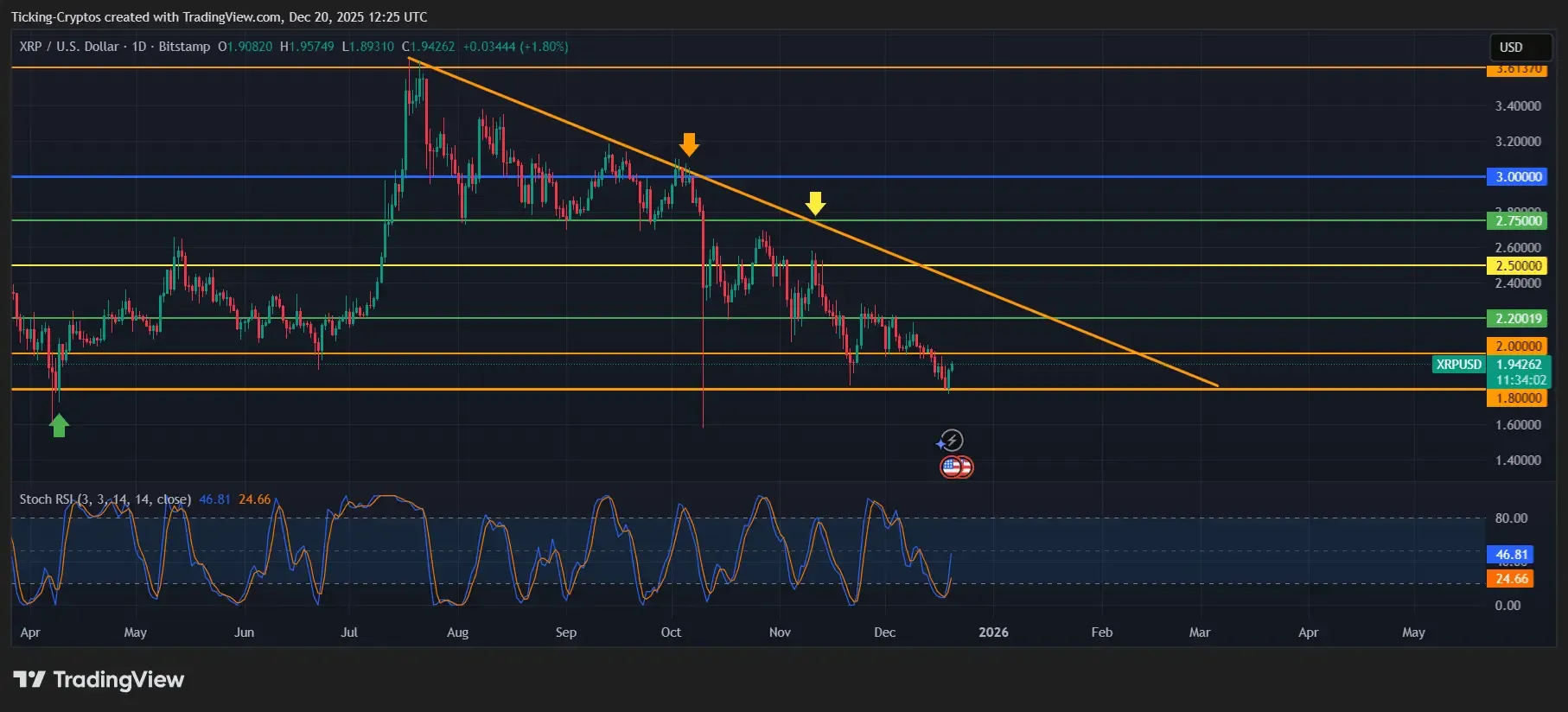Click the orange 2.00000 price label
Screen dimensions: 1568x712
click(1517, 346)
